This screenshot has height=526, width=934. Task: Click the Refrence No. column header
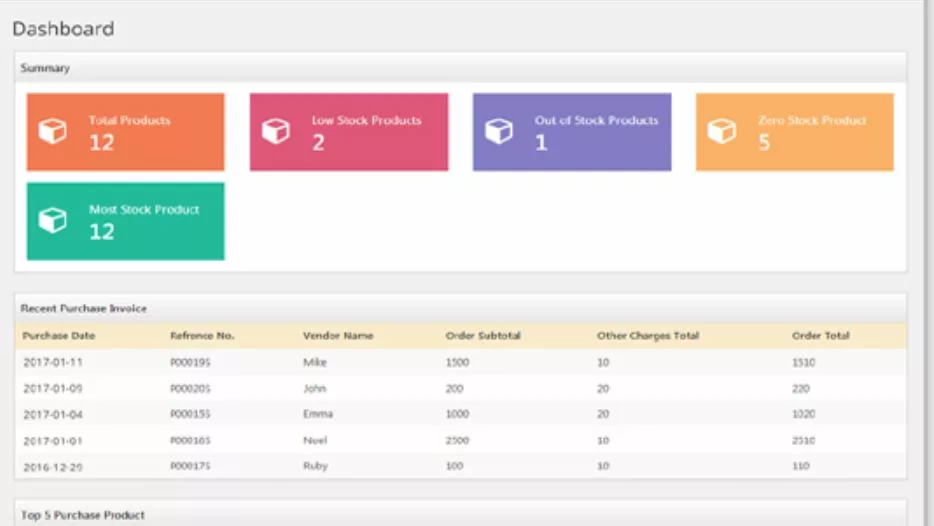coord(202,335)
